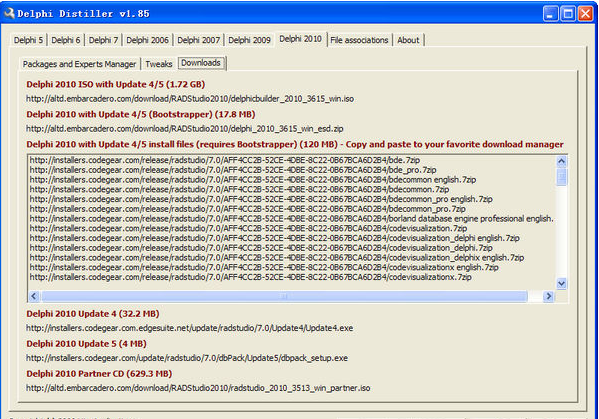Viewport: 599px width, 419px height.
Task: Open the About tab
Action: [408, 40]
